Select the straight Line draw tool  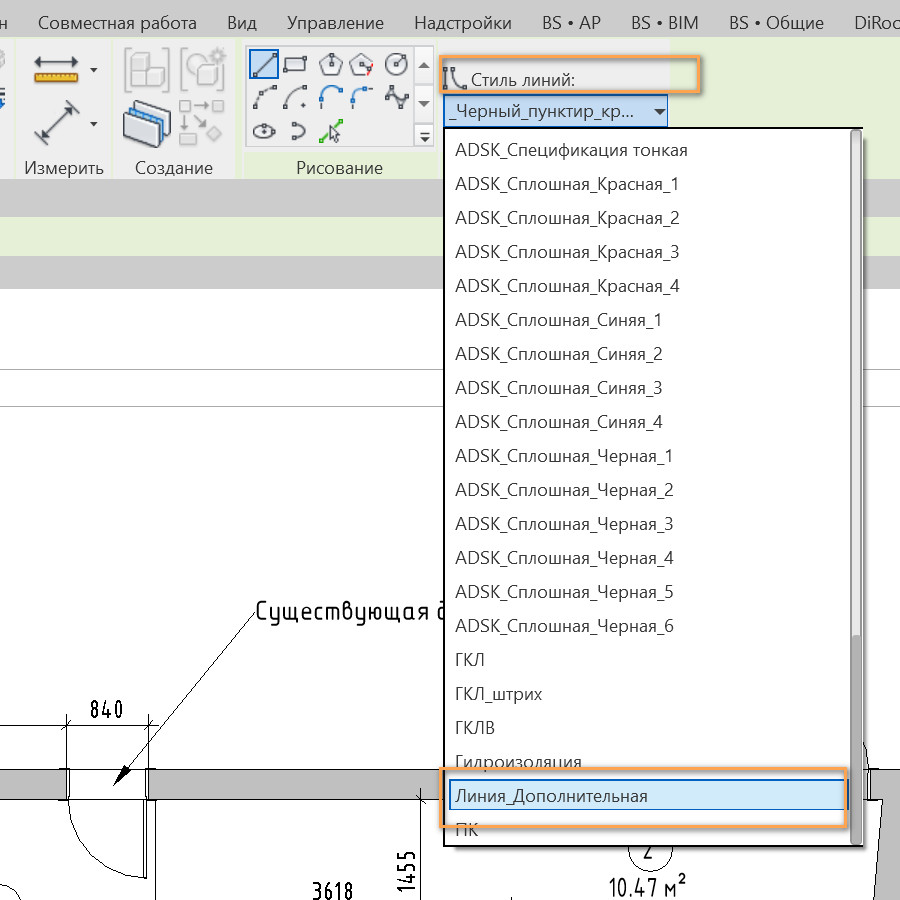pos(264,65)
